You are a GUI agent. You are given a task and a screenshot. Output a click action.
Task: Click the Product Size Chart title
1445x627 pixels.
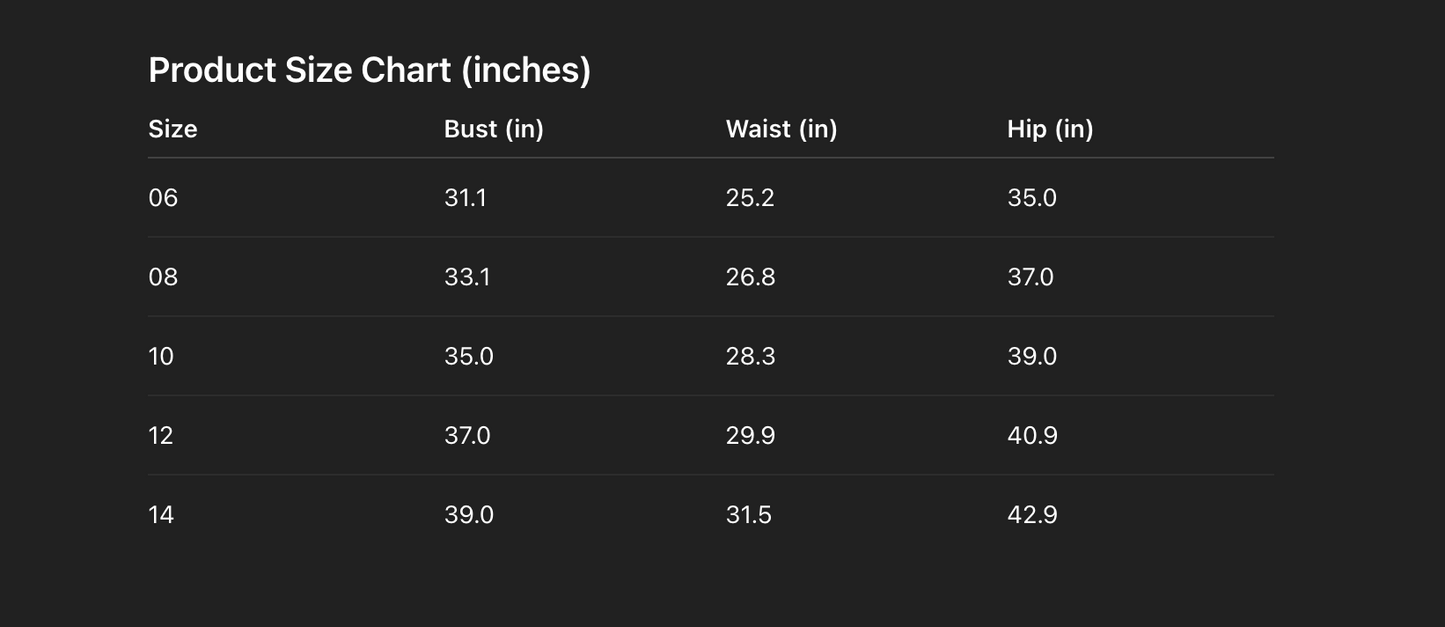(x=369, y=70)
